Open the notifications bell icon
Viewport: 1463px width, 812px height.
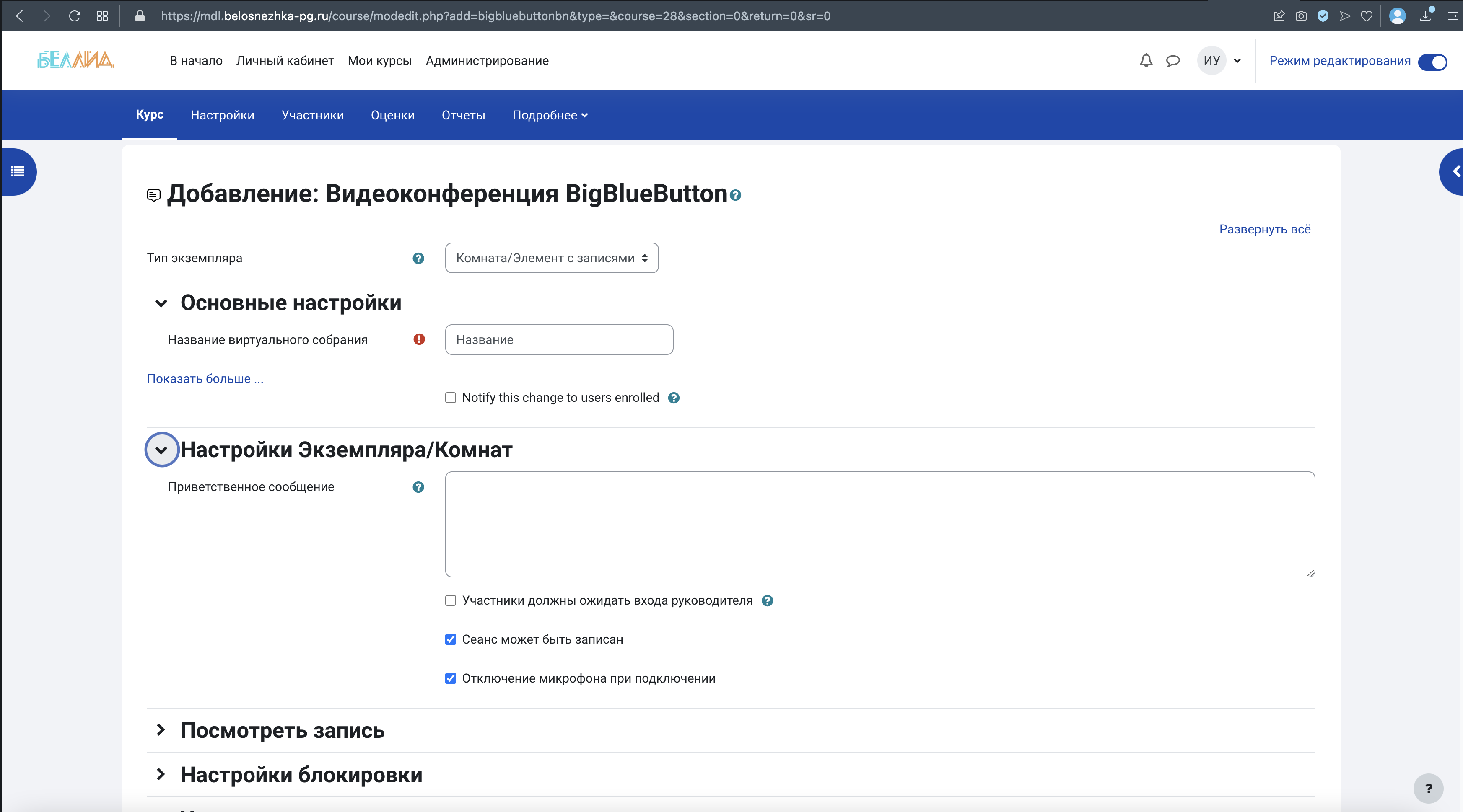coord(1146,61)
